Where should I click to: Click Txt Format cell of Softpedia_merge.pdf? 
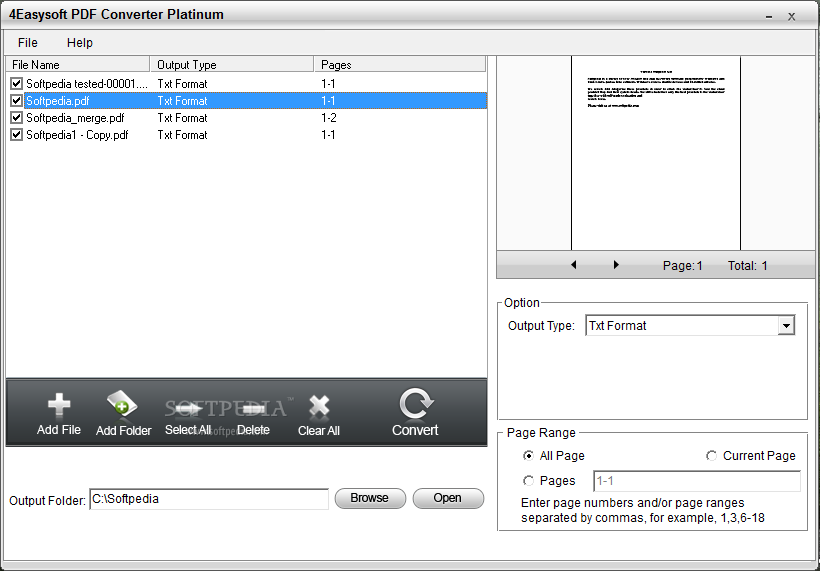pyautogui.click(x=183, y=118)
